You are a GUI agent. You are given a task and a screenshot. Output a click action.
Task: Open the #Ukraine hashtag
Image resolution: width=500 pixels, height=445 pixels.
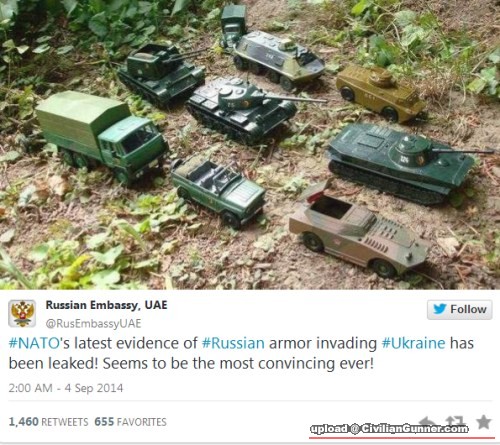tap(413, 343)
